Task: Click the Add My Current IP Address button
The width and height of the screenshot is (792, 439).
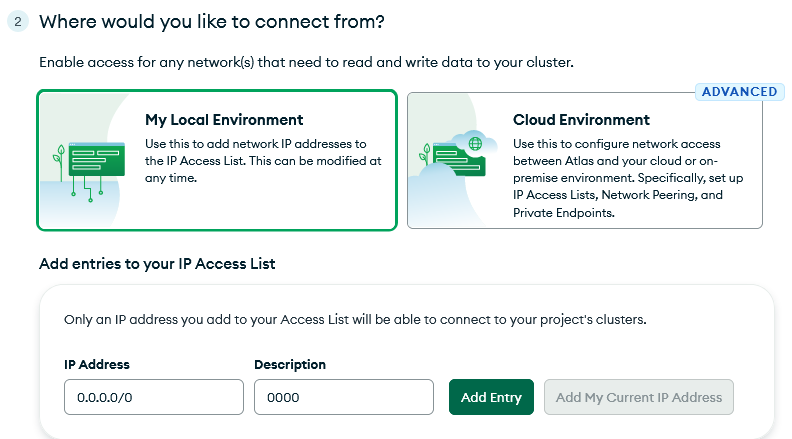Action: point(638,397)
